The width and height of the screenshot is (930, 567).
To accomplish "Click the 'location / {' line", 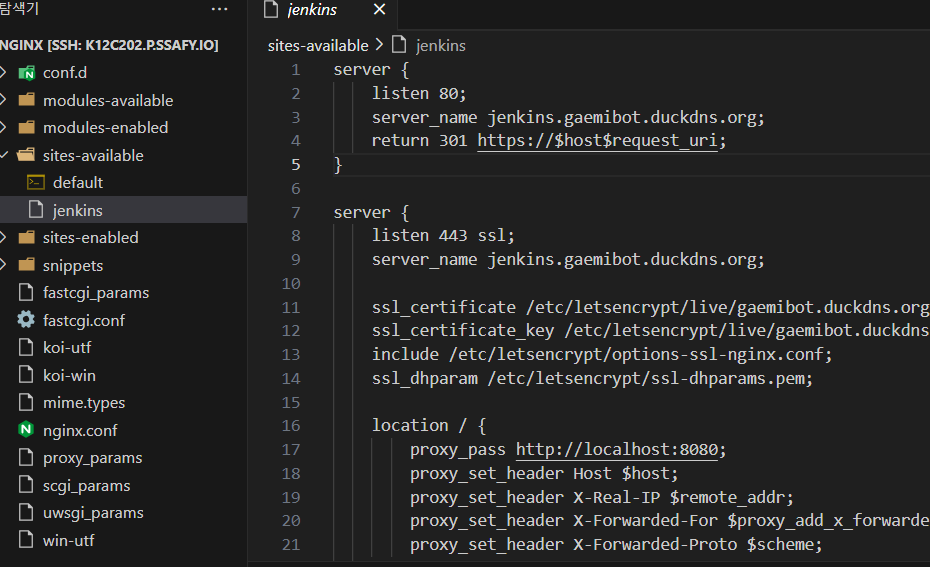I will pos(429,425).
